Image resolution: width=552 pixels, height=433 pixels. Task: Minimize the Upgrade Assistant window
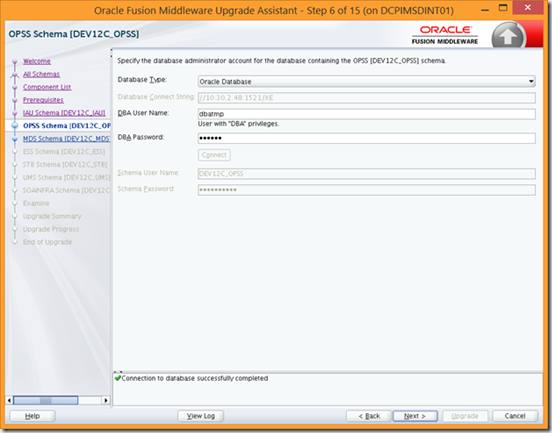[x=485, y=9]
